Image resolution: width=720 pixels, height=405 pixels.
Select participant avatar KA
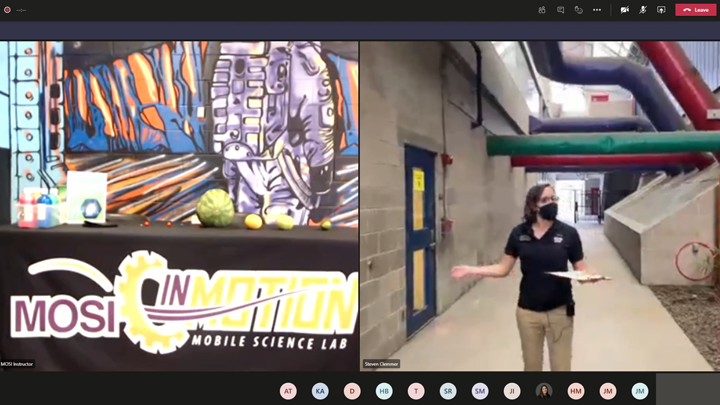(x=320, y=391)
